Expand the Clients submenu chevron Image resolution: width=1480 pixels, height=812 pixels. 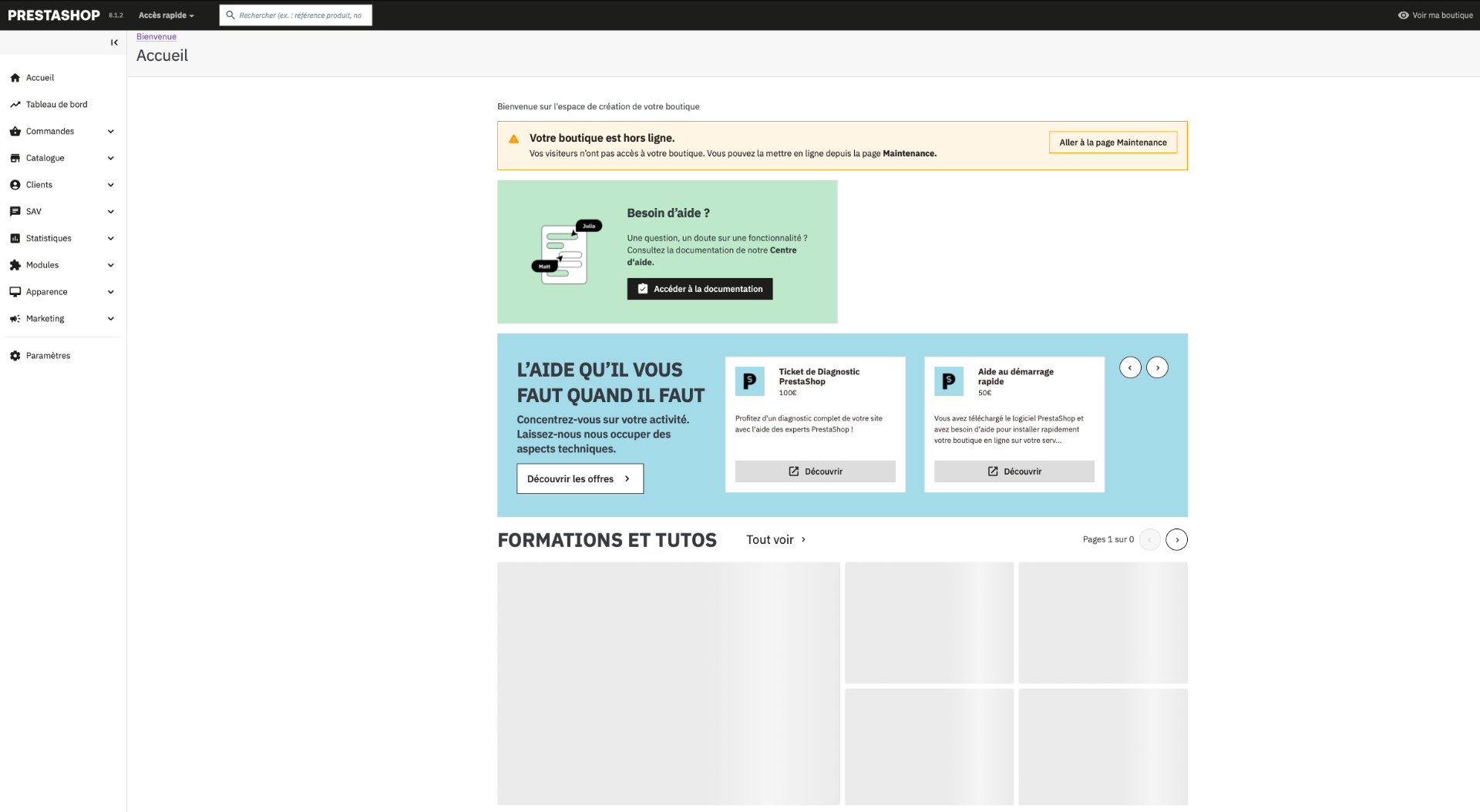click(x=111, y=185)
